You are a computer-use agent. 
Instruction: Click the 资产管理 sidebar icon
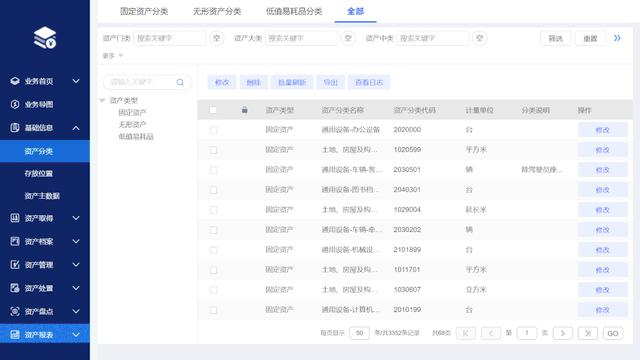click(15, 264)
